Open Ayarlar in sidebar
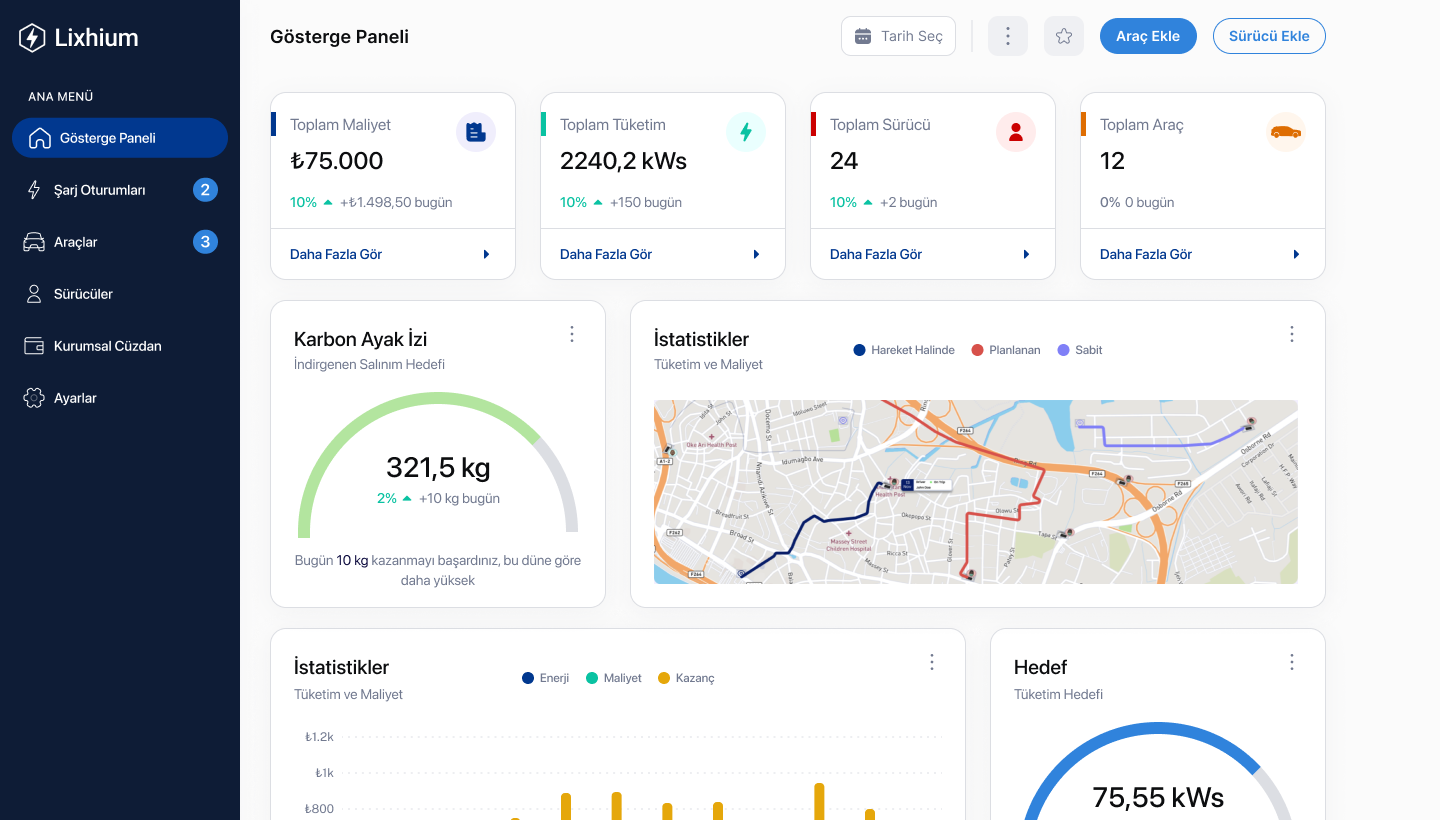 [120, 398]
